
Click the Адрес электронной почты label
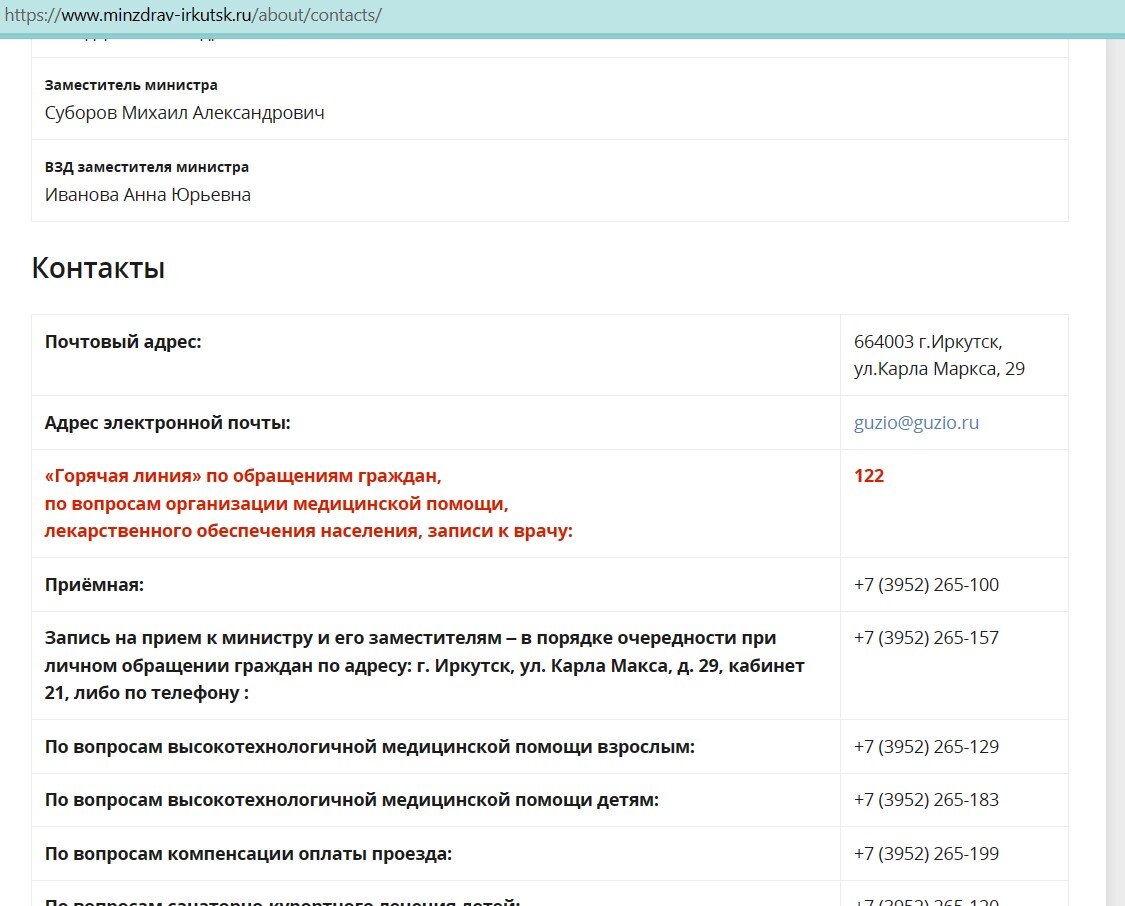[167, 423]
